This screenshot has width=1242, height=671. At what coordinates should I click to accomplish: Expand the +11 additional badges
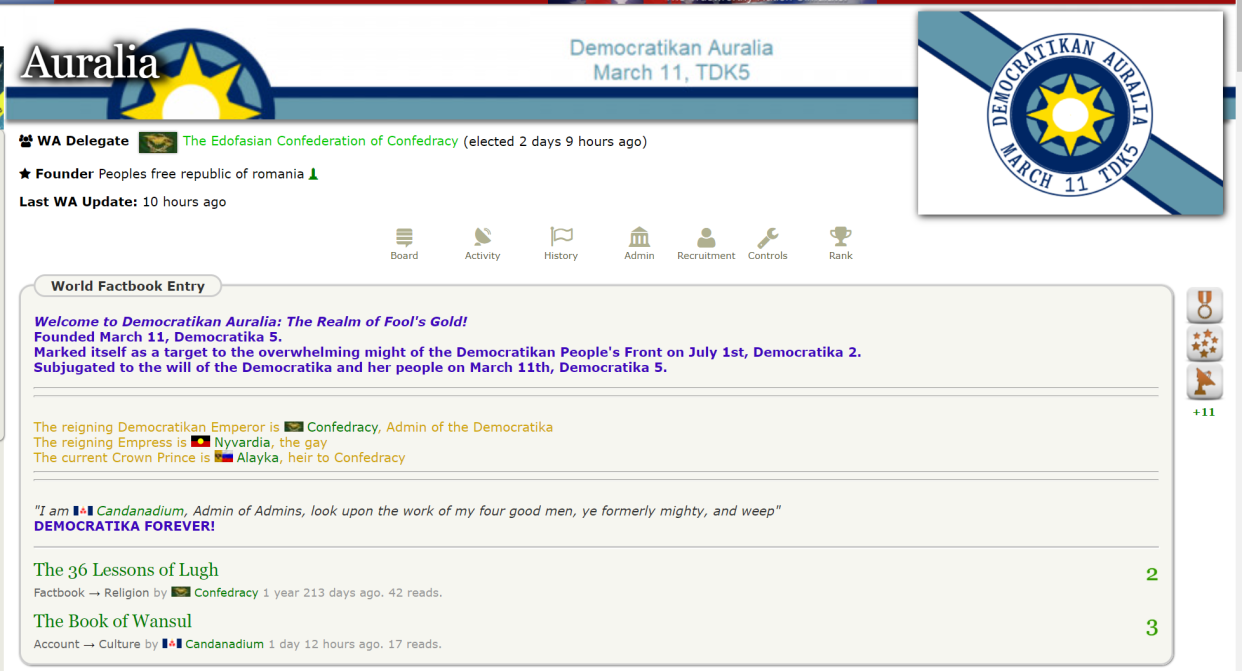[1204, 412]
